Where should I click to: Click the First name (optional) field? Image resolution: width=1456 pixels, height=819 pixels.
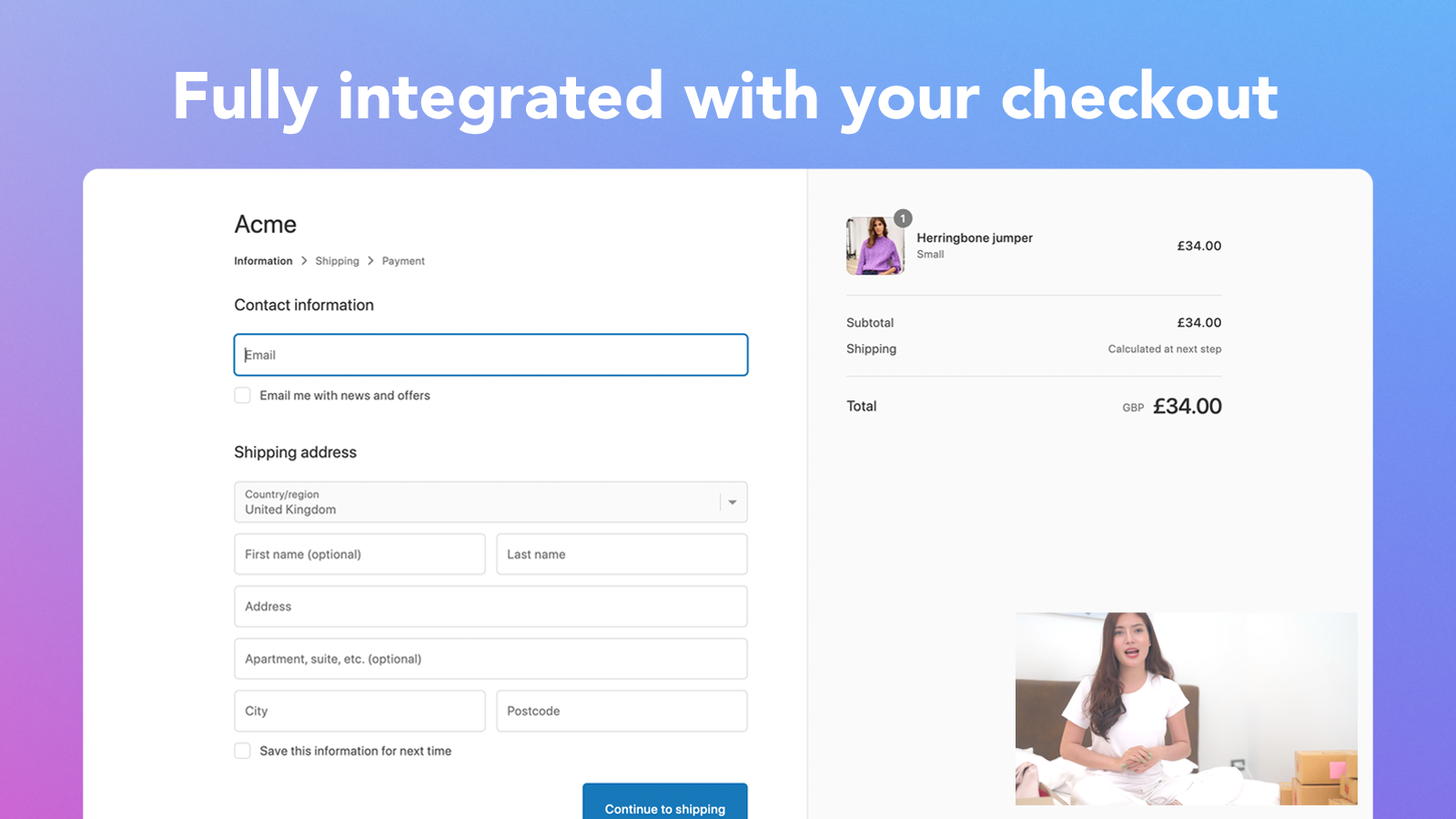click(x=359, y=554)
